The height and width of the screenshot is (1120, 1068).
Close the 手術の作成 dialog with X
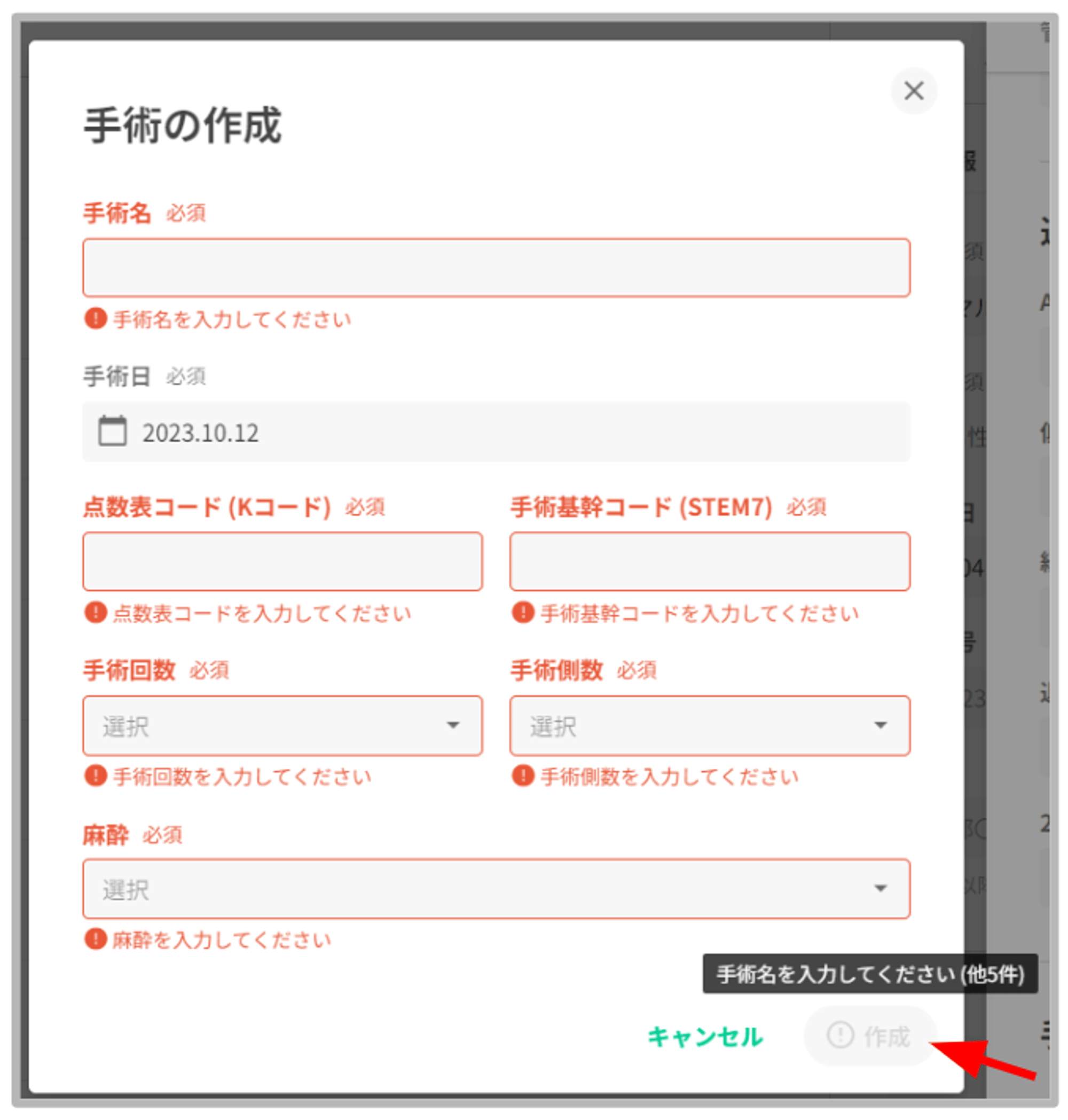click(x=913, y=91)
